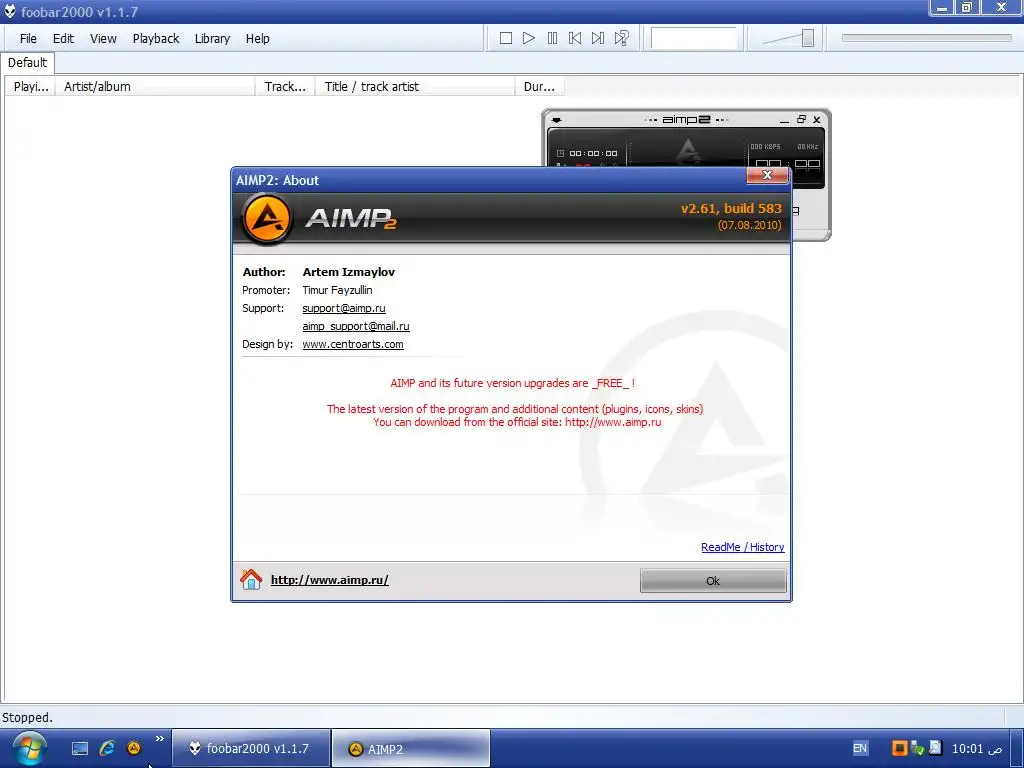Open the AIMP2 player main menu arrow
Viewport: 1024px width, 768px height.
tap(556, 120)
